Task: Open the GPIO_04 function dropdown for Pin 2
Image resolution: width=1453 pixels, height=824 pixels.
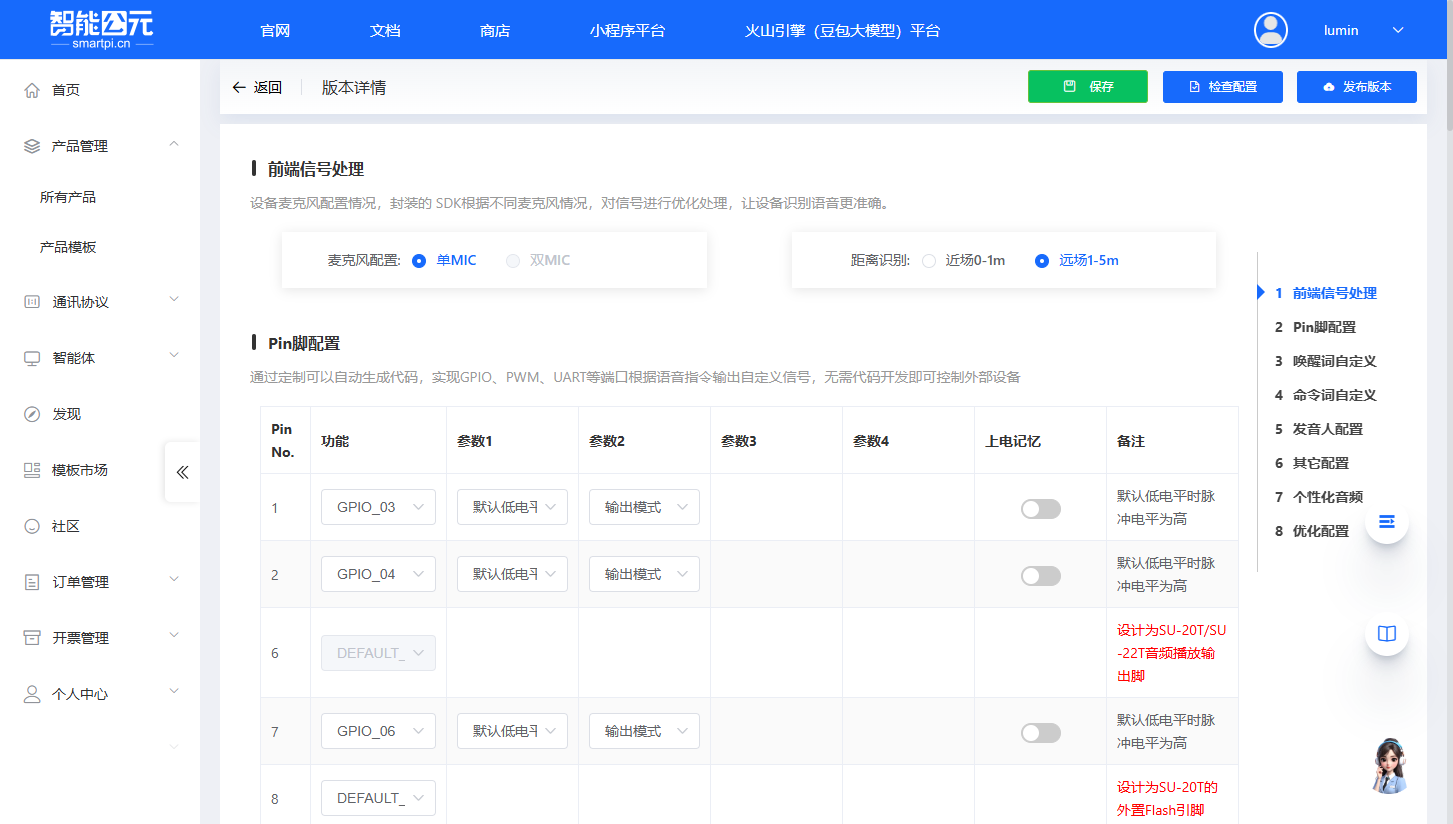Action: pos(378,573)
